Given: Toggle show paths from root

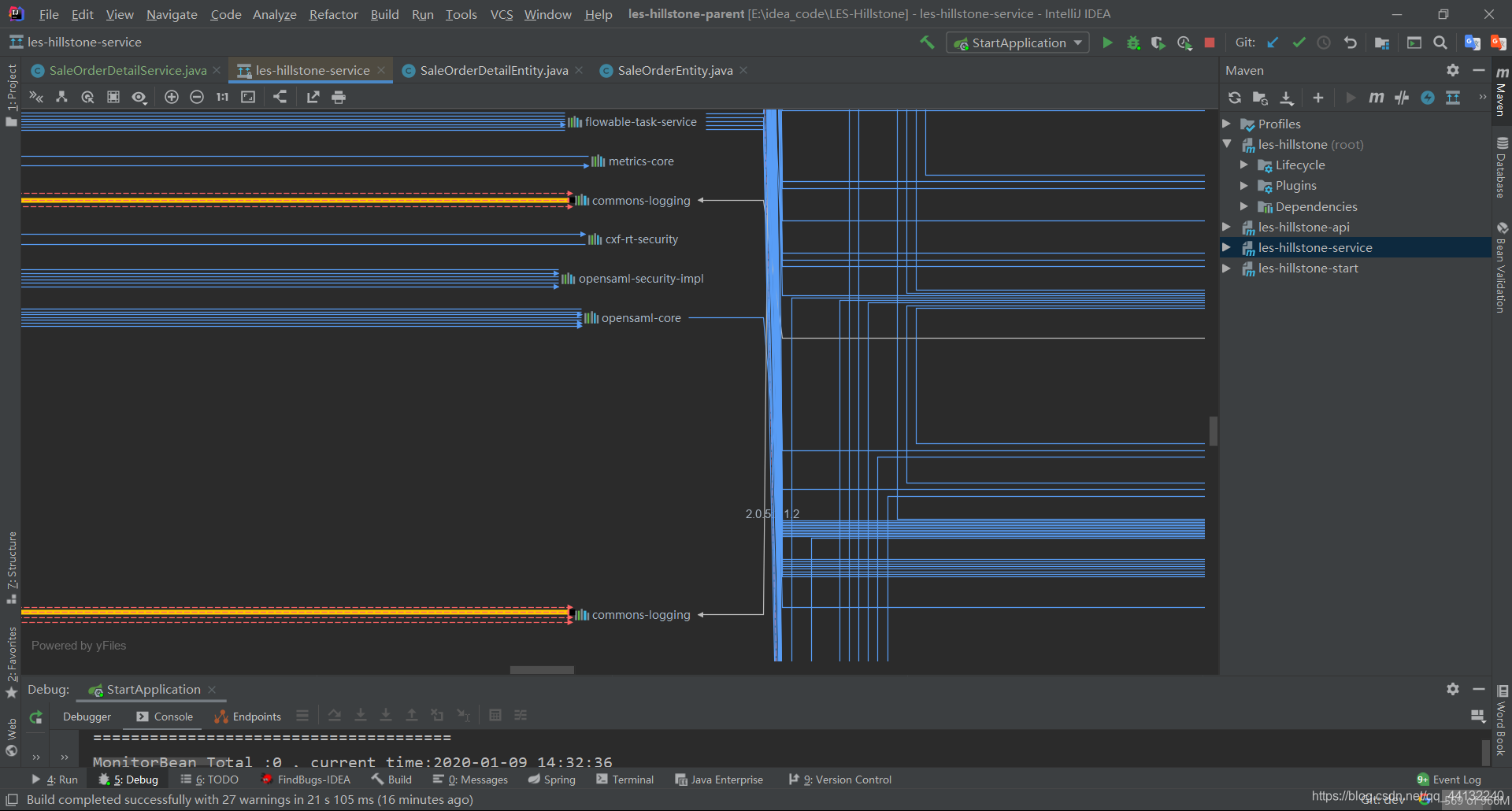Looking at the screenshot, I should 61,97.
